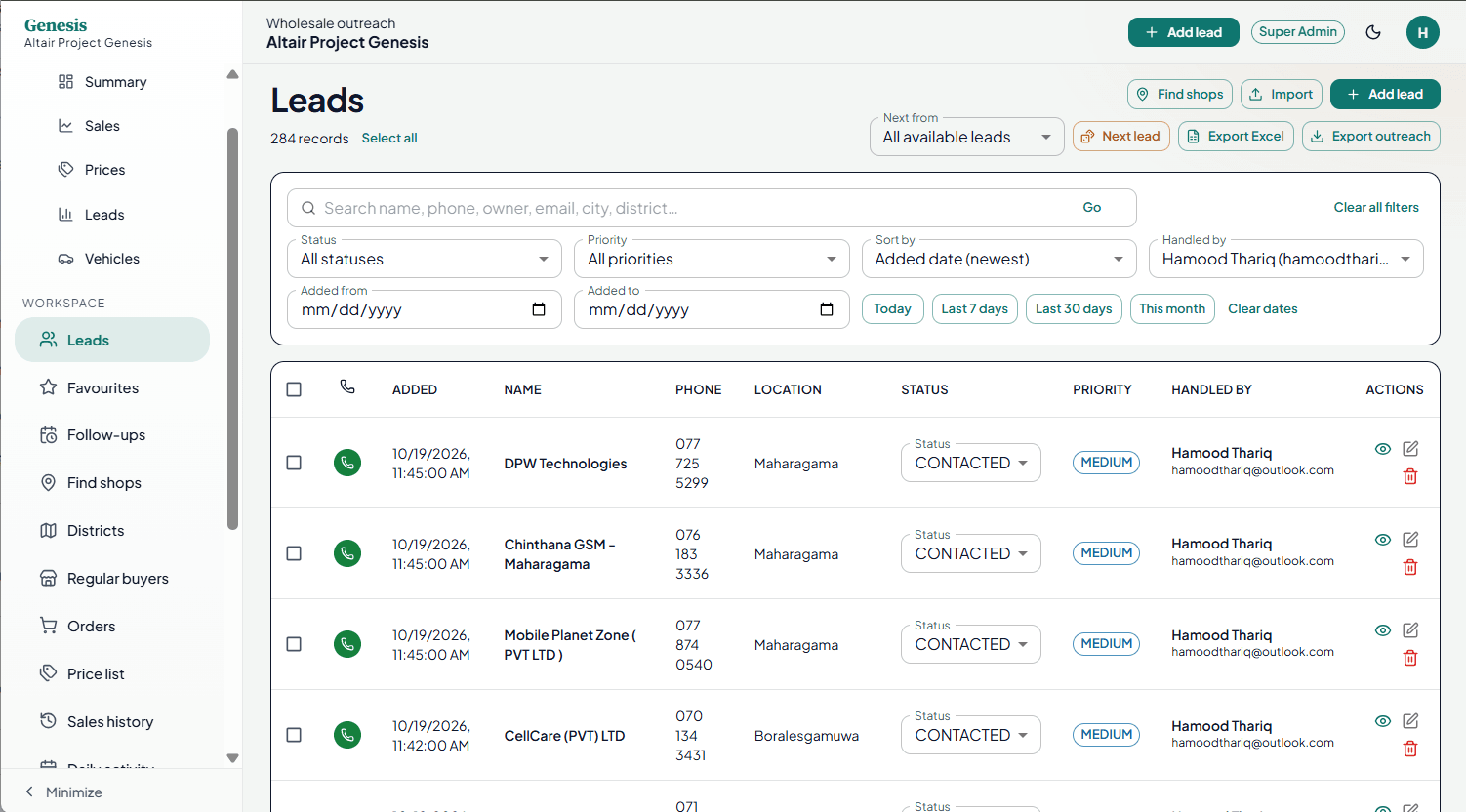This screenshot has width=1466, height=812.
Task: Edit the Mobile Planet Zone lead icon
Action: click(1410, 630)
